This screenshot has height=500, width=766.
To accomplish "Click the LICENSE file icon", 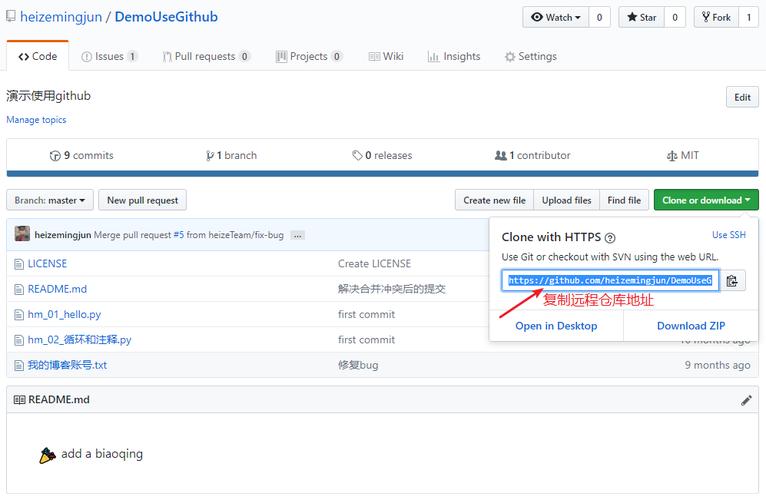I will tap(19, 264).
